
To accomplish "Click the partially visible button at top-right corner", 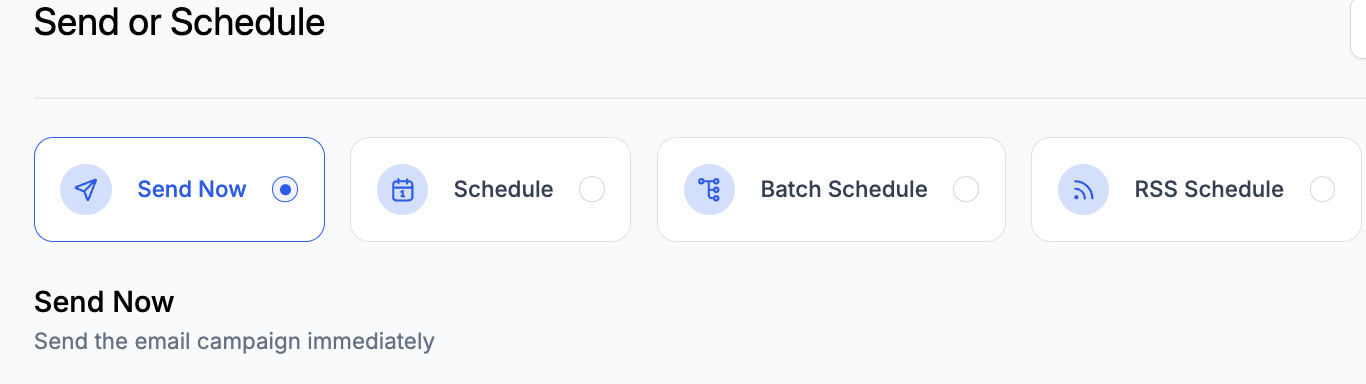I will click(1358, 31).
